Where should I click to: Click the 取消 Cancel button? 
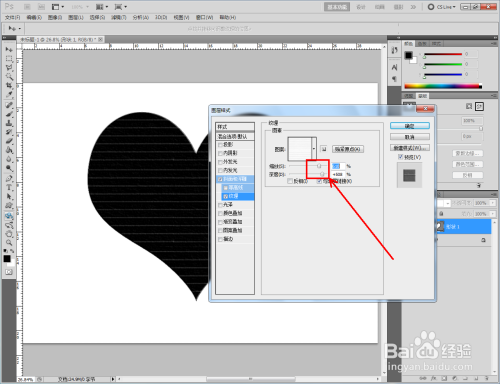[410, 137]
